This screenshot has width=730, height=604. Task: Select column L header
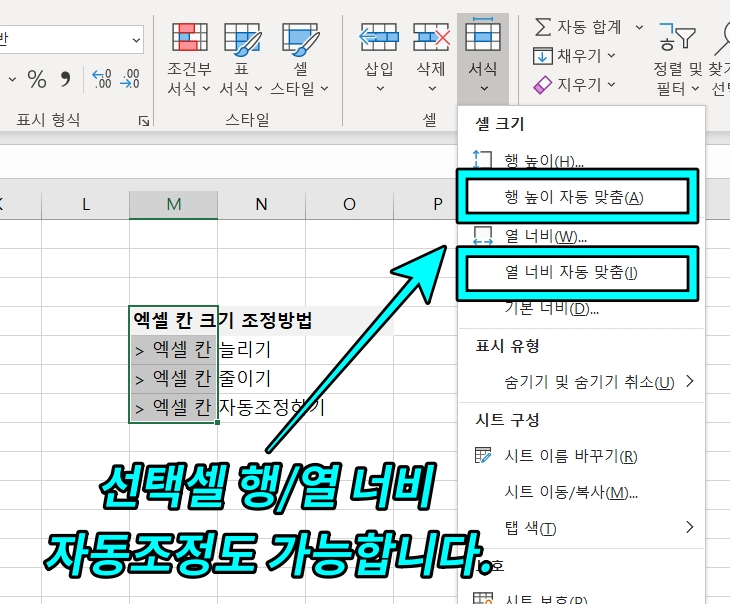click(x=86, y=204)
